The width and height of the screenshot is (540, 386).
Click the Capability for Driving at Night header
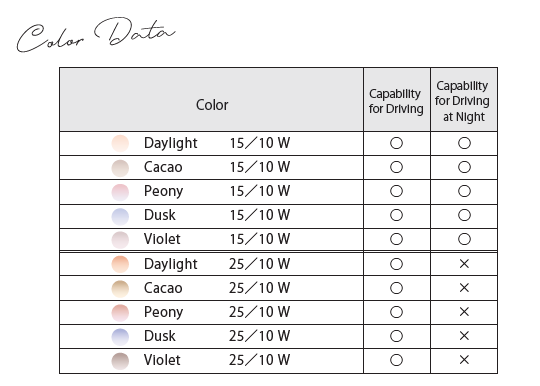(462, 101)
